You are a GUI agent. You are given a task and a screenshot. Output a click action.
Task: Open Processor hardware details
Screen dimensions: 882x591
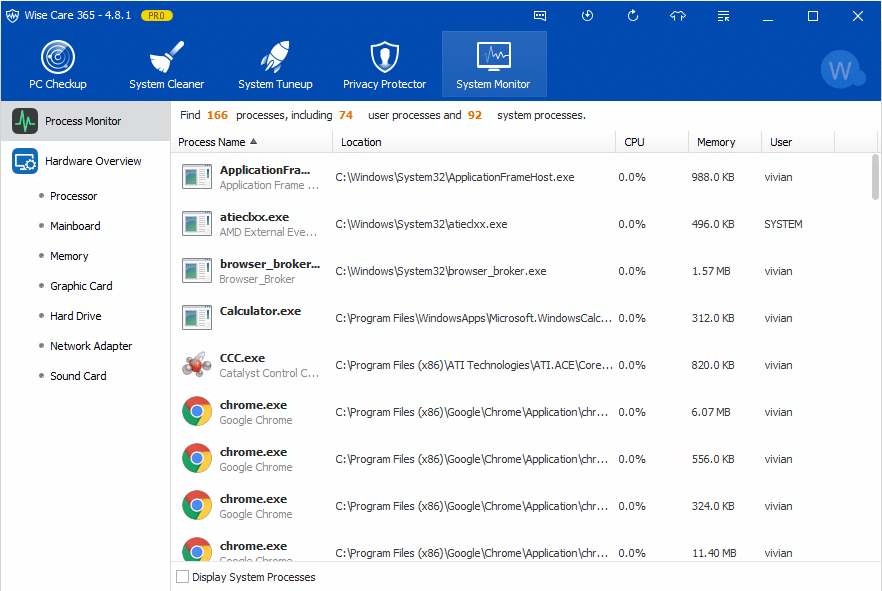pyautogui.click(x=73, y=196)
